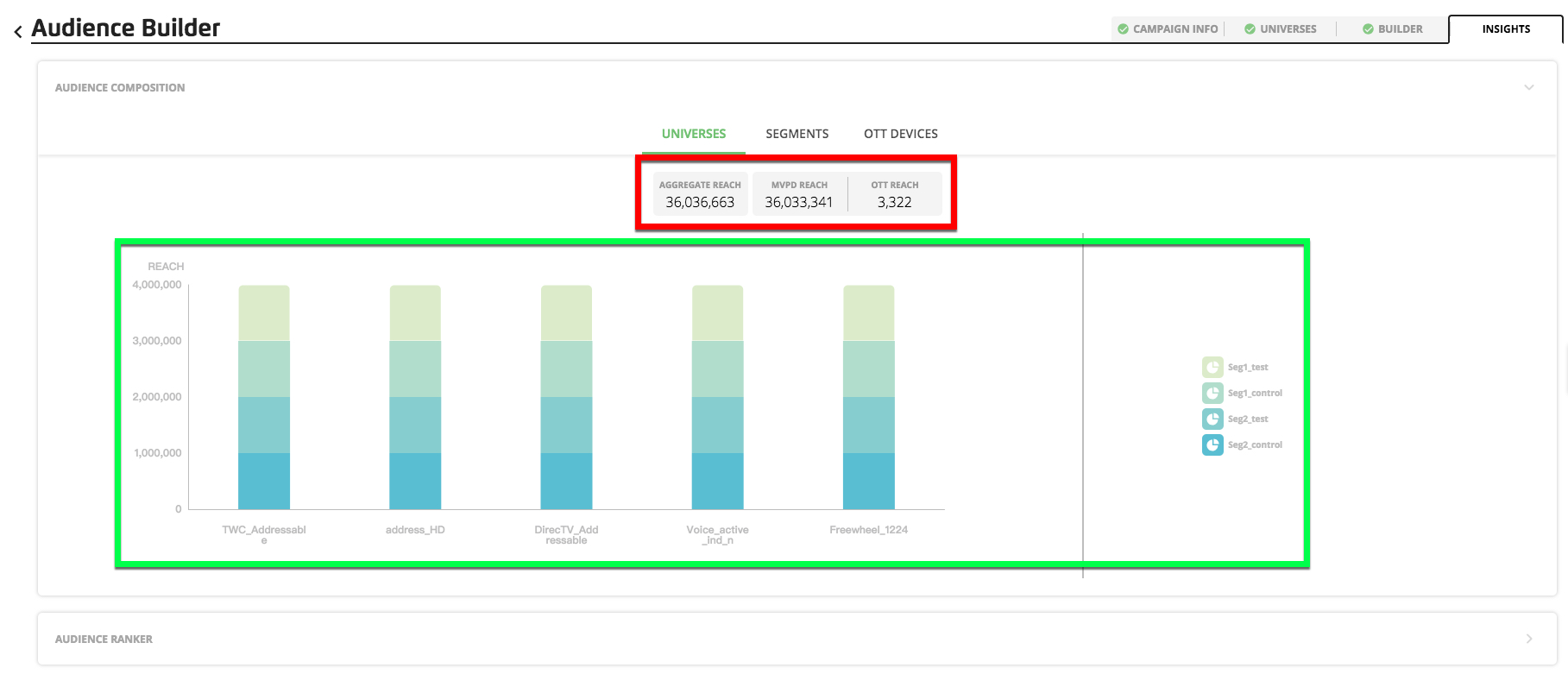Switch to the Universes composition tab
1568x687 pixels.
coord(694,134)
